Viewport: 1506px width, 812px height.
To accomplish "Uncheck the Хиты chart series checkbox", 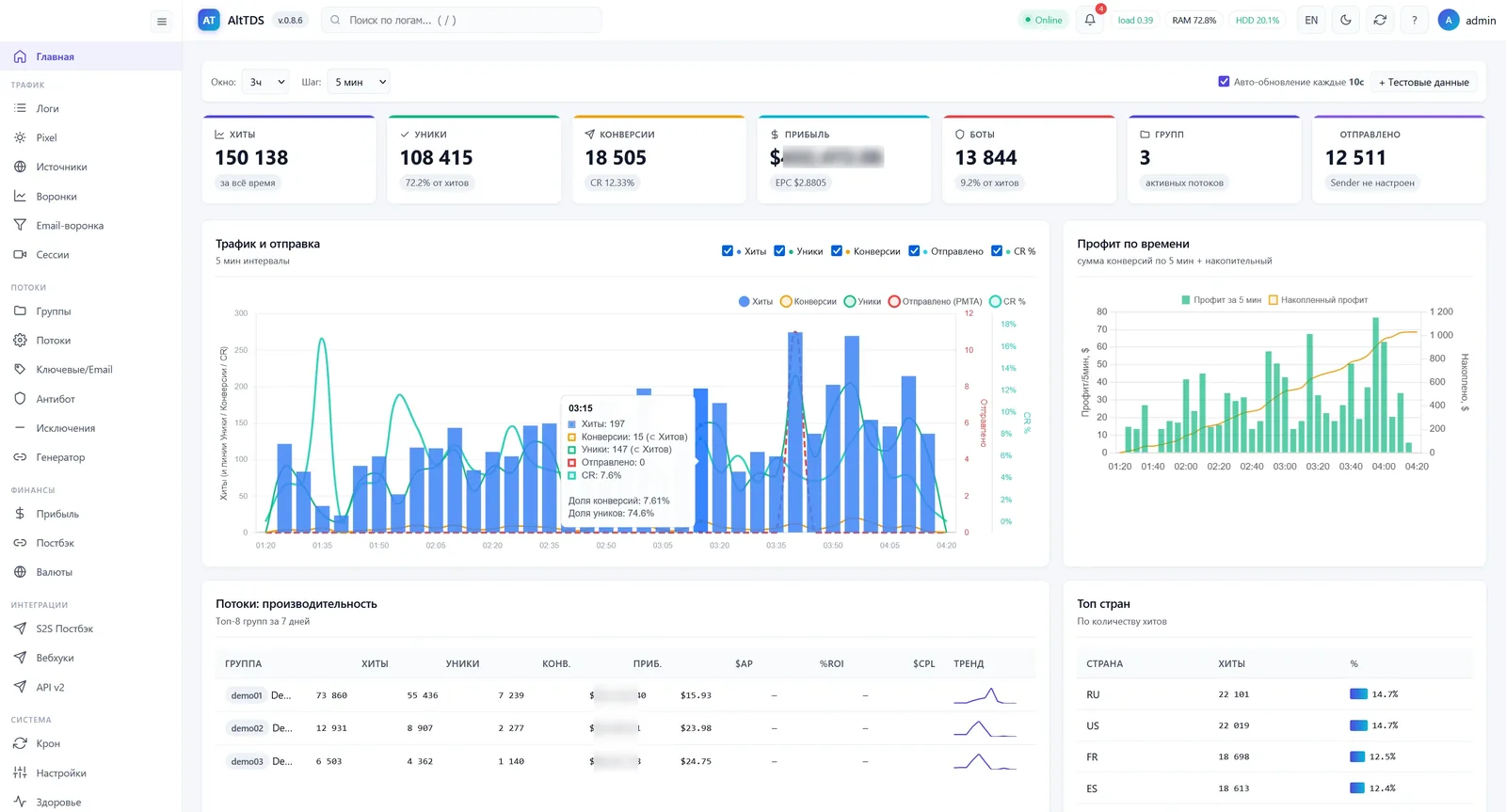I will 728,251.
